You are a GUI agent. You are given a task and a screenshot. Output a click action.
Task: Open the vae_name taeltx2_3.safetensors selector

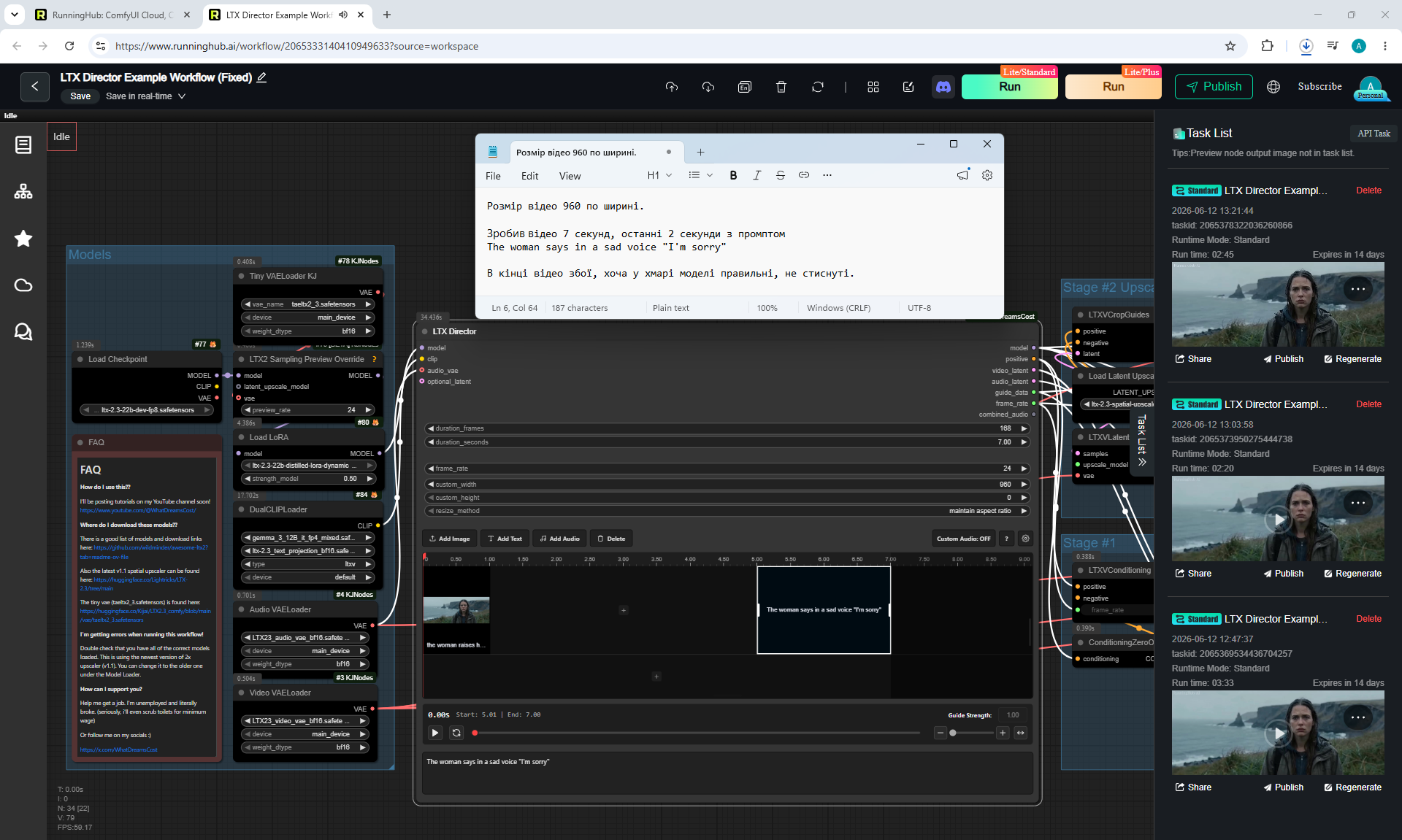307,304
